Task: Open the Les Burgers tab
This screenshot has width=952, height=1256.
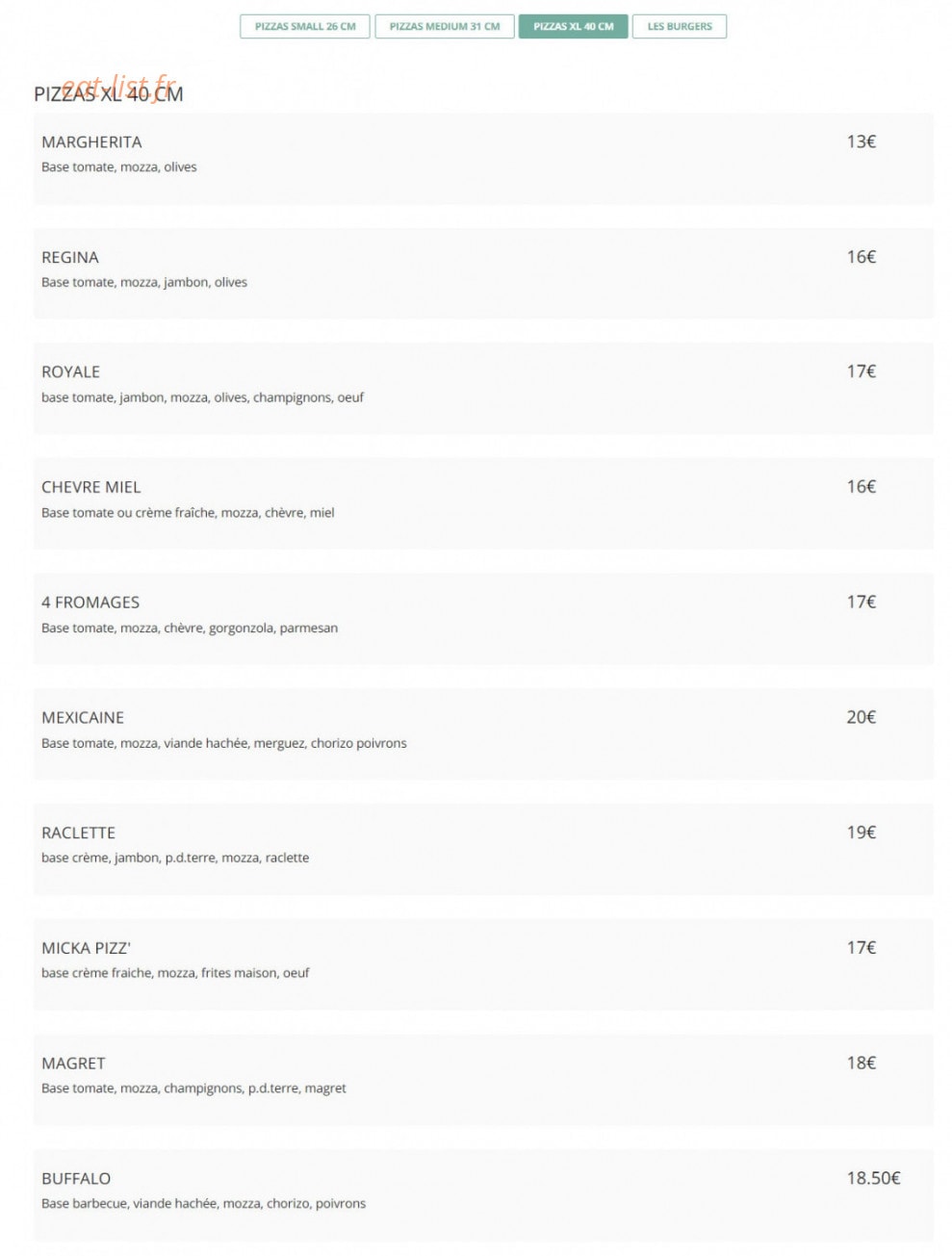Action: pyautogui.click(x=680, y=27)
